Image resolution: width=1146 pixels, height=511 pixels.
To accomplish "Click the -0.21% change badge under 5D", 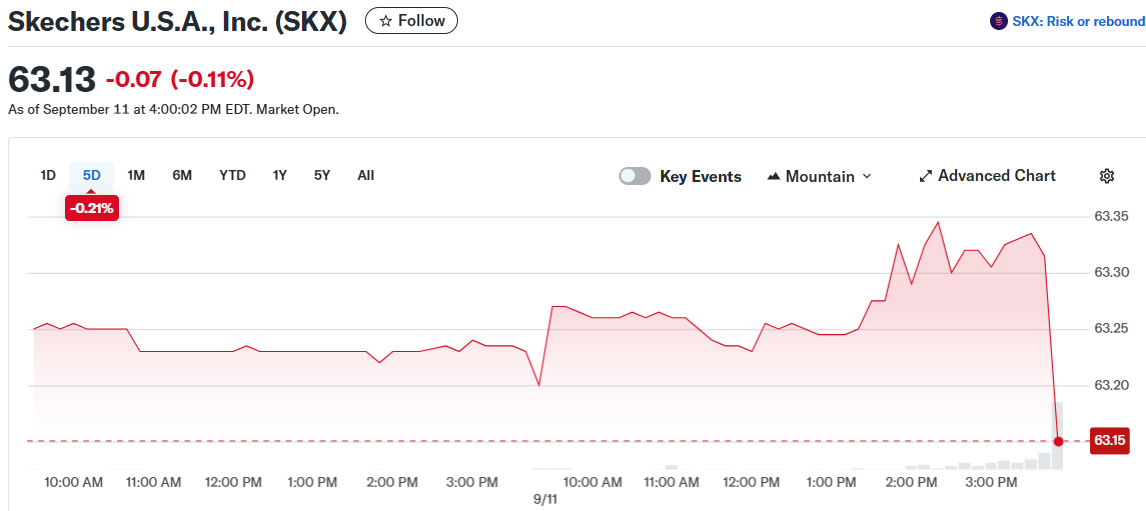I will pyautogui.click(x=91, y=208).
